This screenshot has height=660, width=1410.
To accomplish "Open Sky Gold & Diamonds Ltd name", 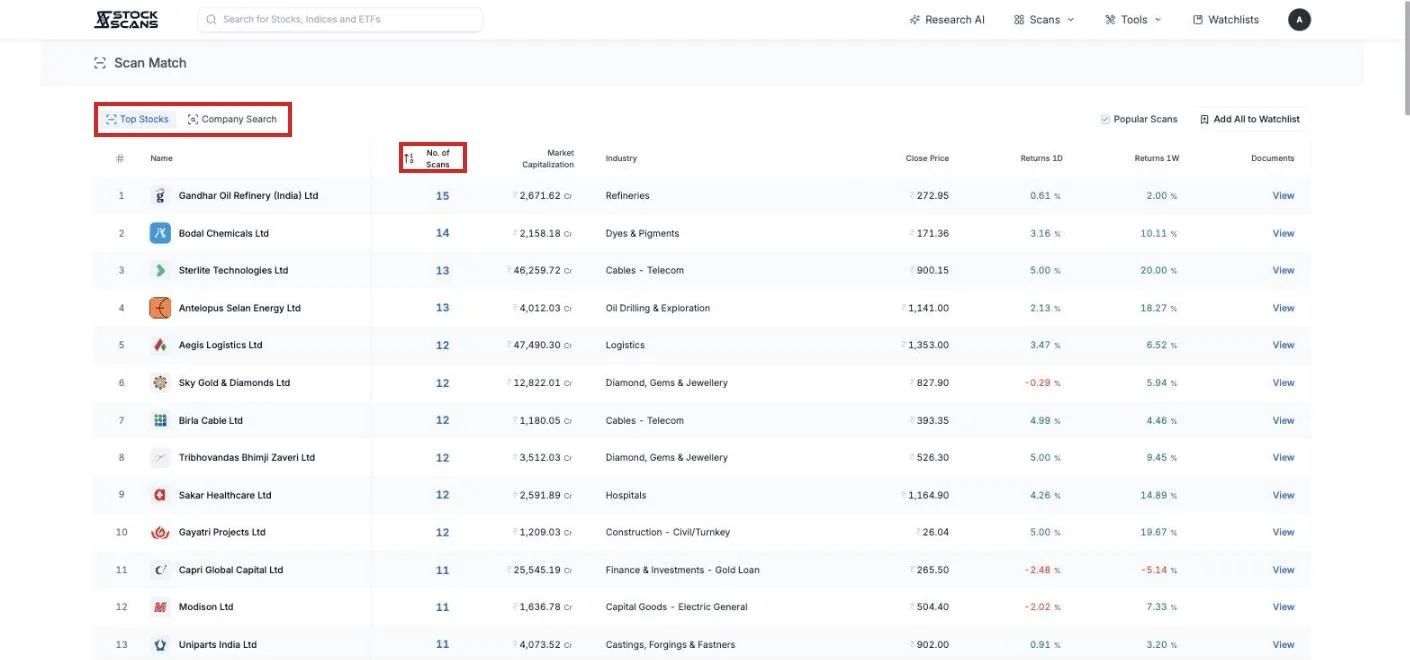I will click(234, 383).
